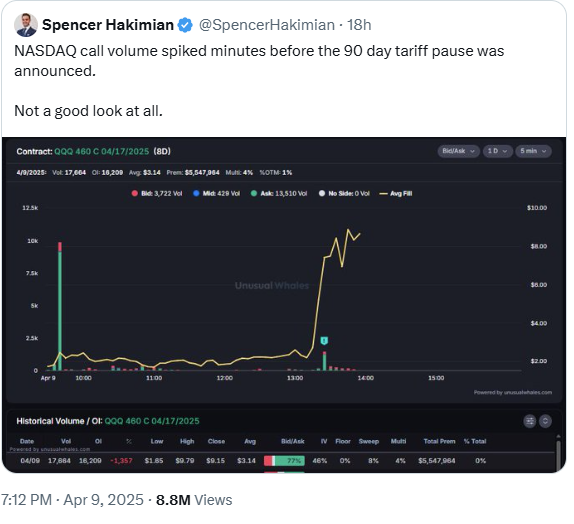Click the 77% bid/ask ratio bar
574x524 pixels.
click(284, 461)
